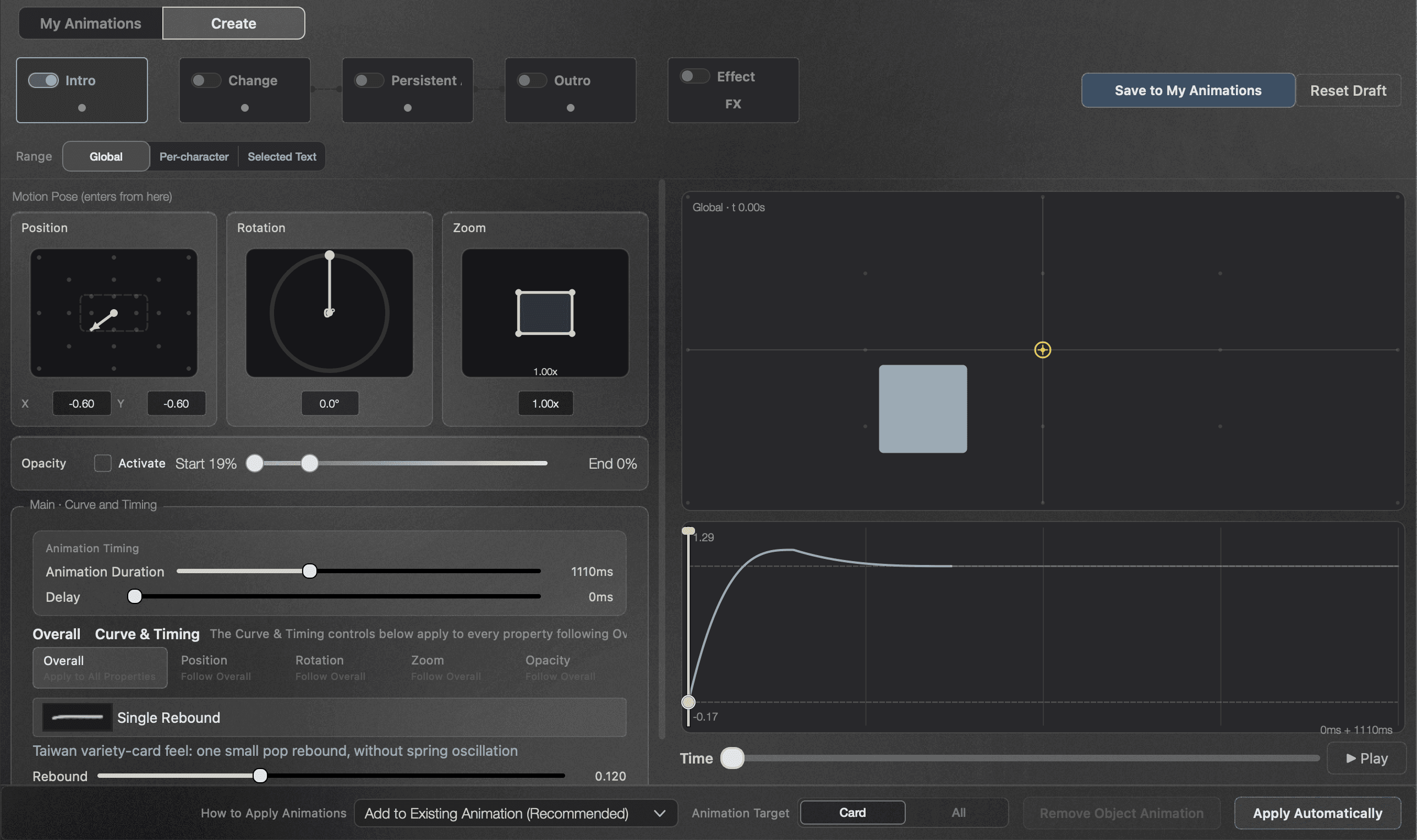This screenshot has width=1417, height=840.
Task: Click the curve graph bottom start handle
Action: (688, 702)
